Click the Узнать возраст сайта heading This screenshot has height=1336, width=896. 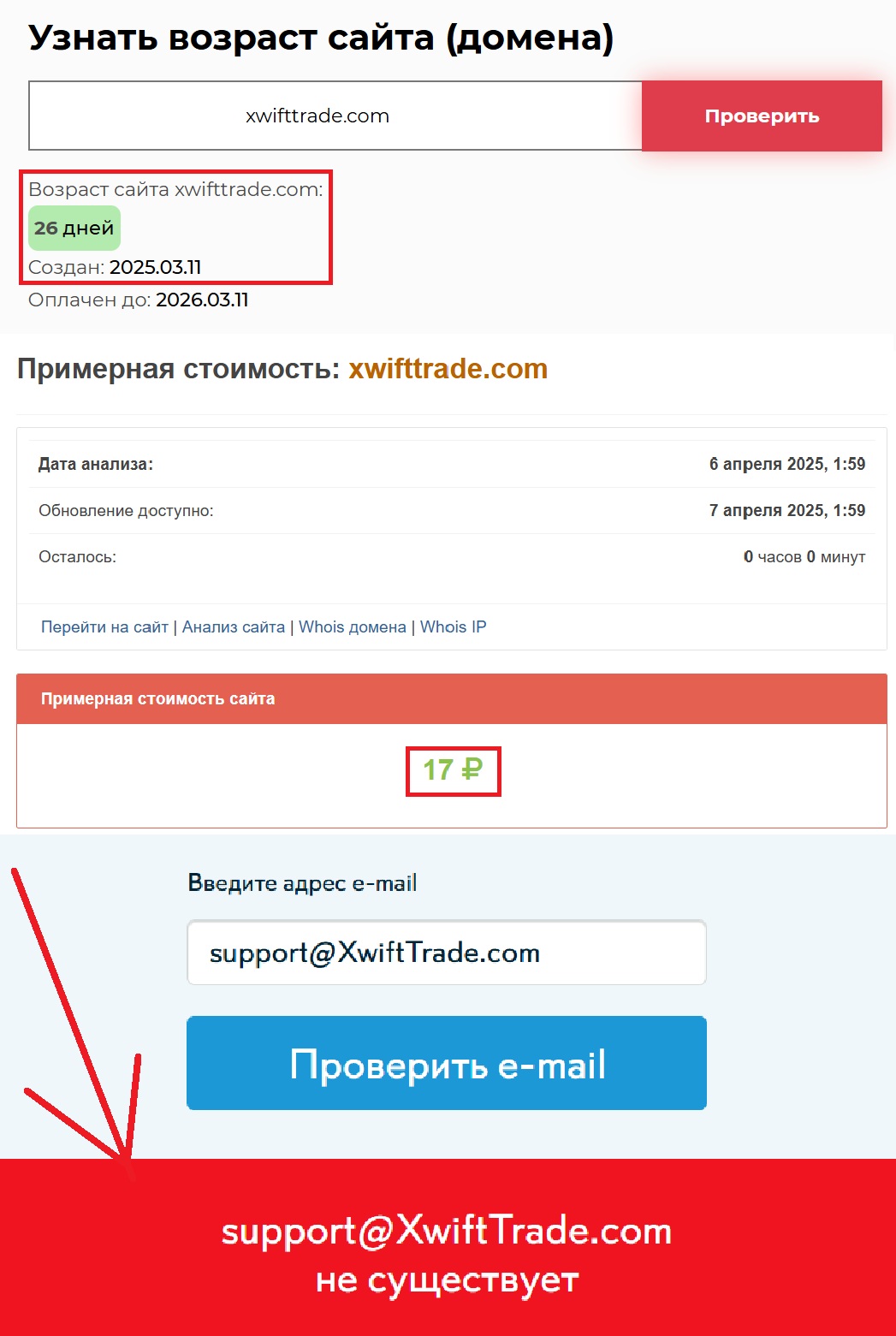click(321, 39)
